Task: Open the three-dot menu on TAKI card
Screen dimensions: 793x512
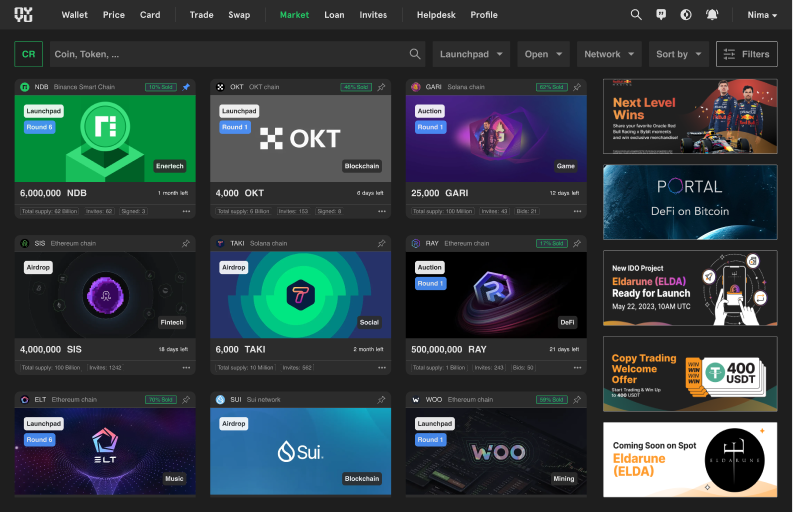Action: [381, 367]
